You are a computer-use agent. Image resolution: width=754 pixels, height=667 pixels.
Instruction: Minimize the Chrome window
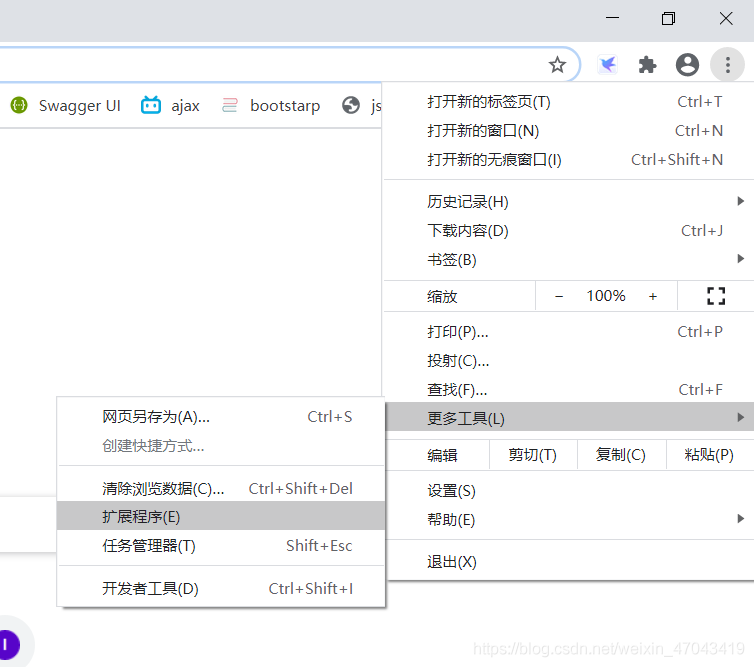(612, 18)
